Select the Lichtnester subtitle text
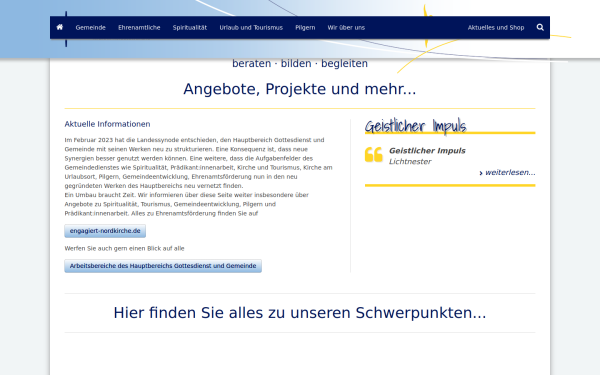The width and height of the screenshot is (600, 375). coord(410,161)
